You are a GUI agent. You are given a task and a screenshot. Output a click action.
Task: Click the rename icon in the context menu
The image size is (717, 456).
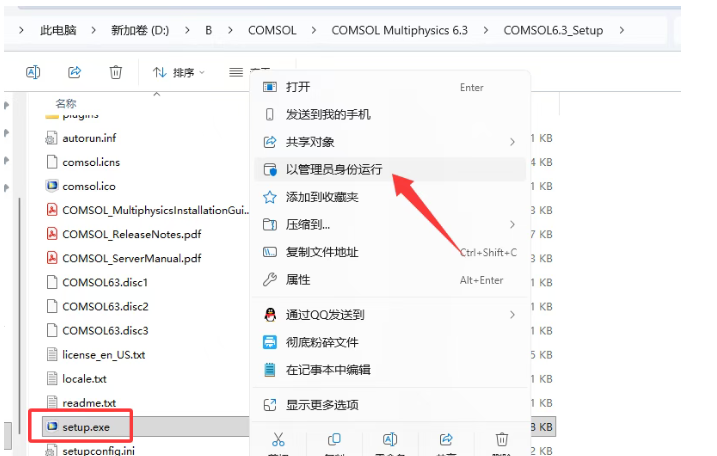tap(390, 440)
